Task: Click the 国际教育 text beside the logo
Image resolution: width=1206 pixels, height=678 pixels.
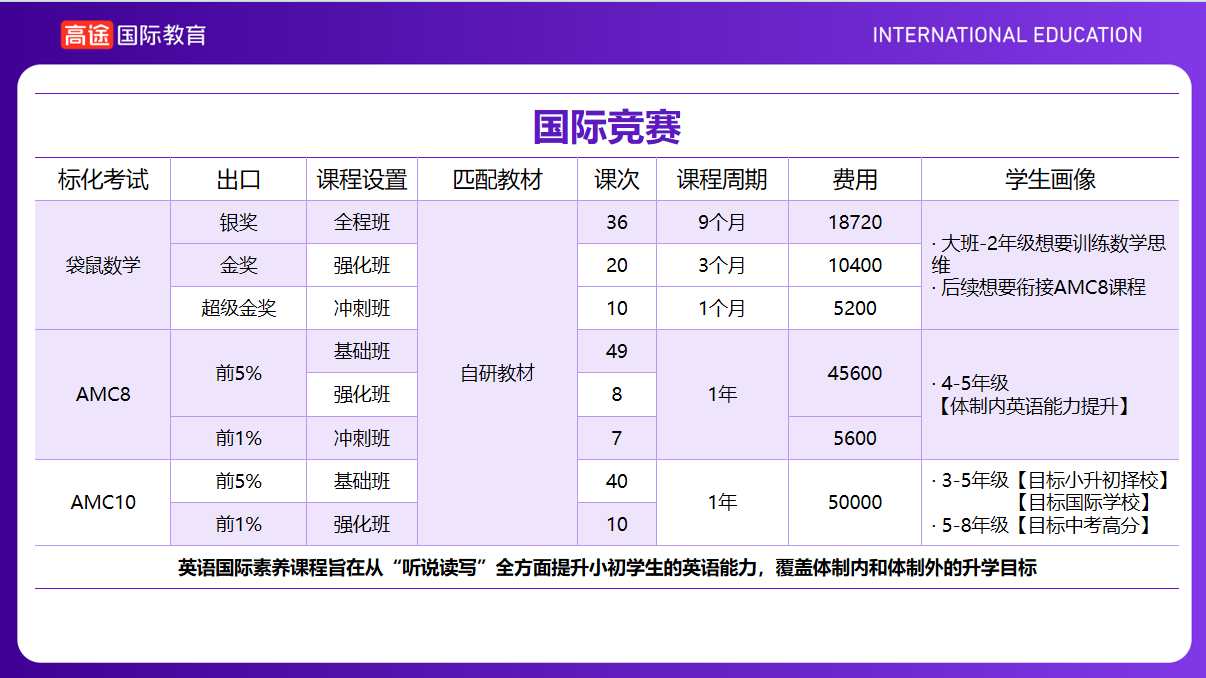Action: (x=162, y=35)
